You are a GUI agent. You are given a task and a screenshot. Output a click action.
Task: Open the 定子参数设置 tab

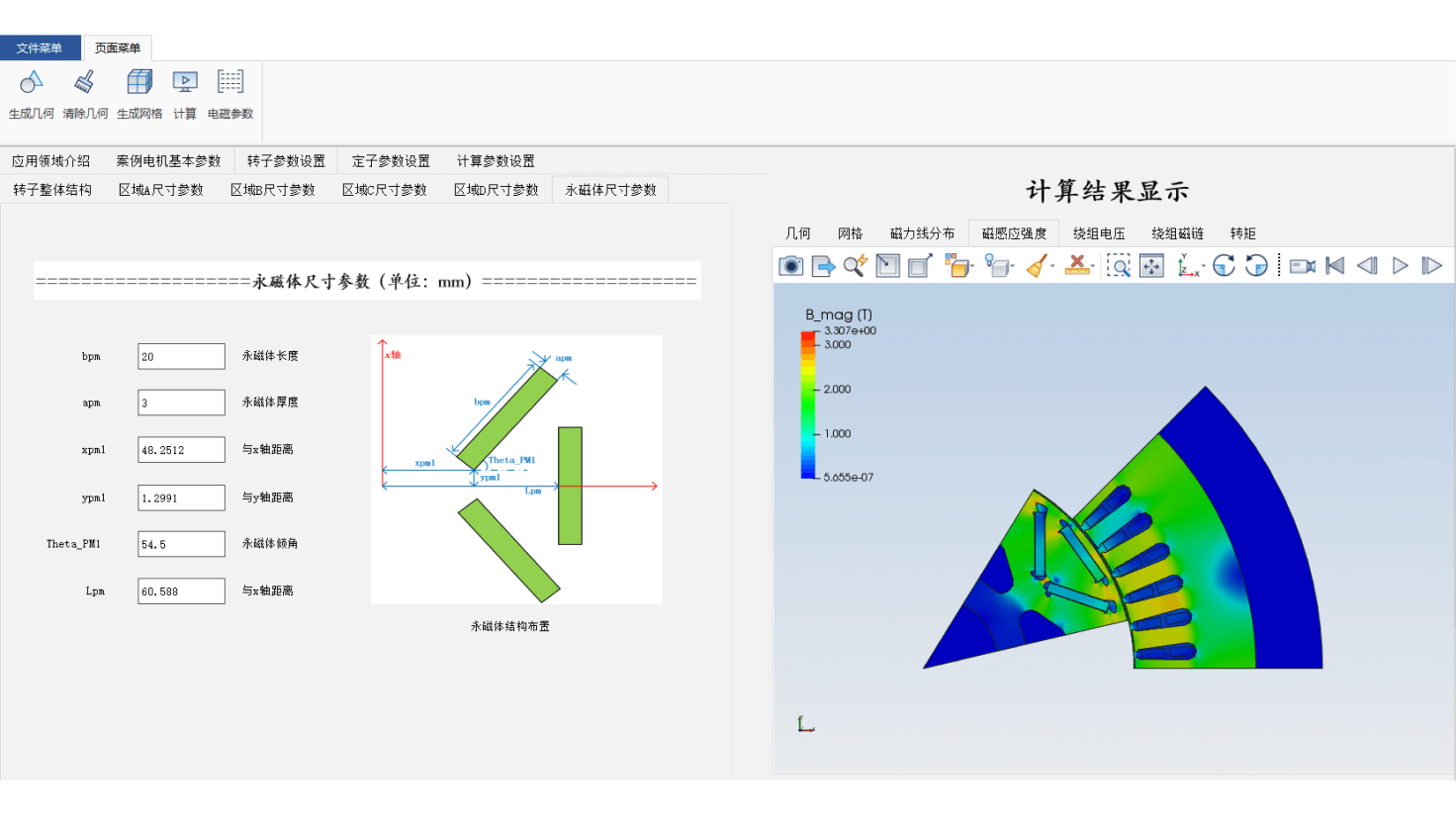click(x=391, y=160)
